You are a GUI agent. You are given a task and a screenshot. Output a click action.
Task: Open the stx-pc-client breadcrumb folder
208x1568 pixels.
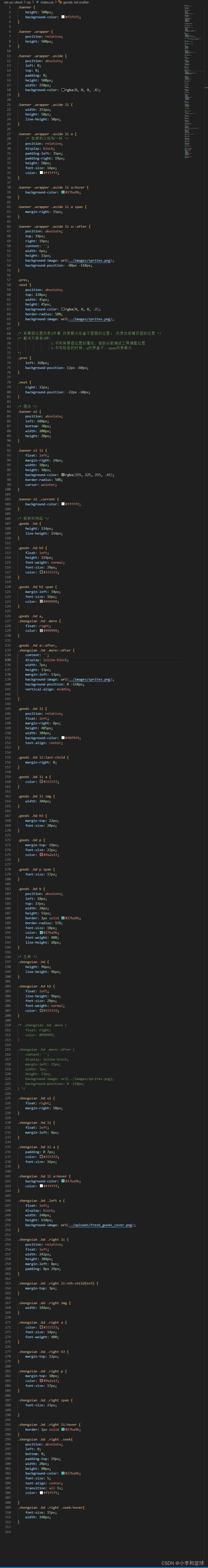[13, 2]
